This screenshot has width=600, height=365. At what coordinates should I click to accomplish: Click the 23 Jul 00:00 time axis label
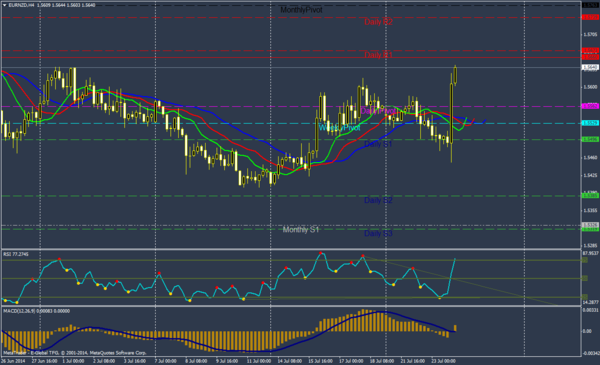pos(443,361)
